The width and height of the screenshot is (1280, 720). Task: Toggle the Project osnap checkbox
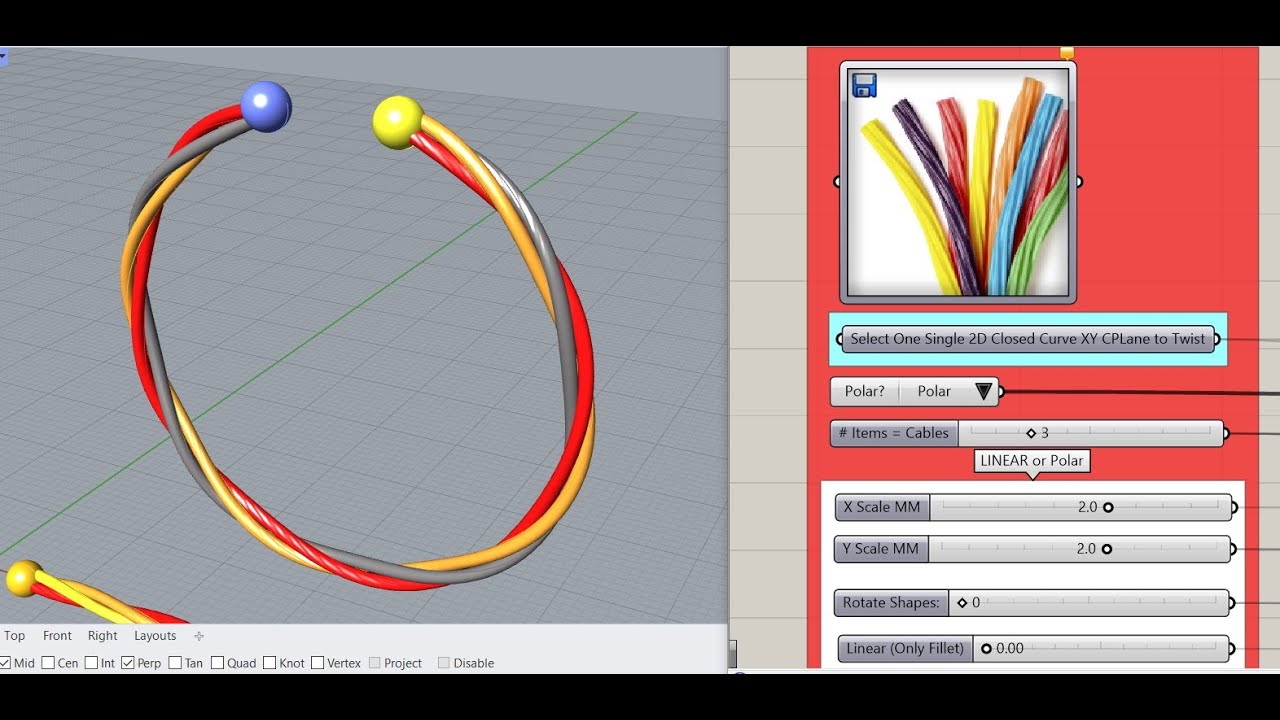[x=375, y=663]
